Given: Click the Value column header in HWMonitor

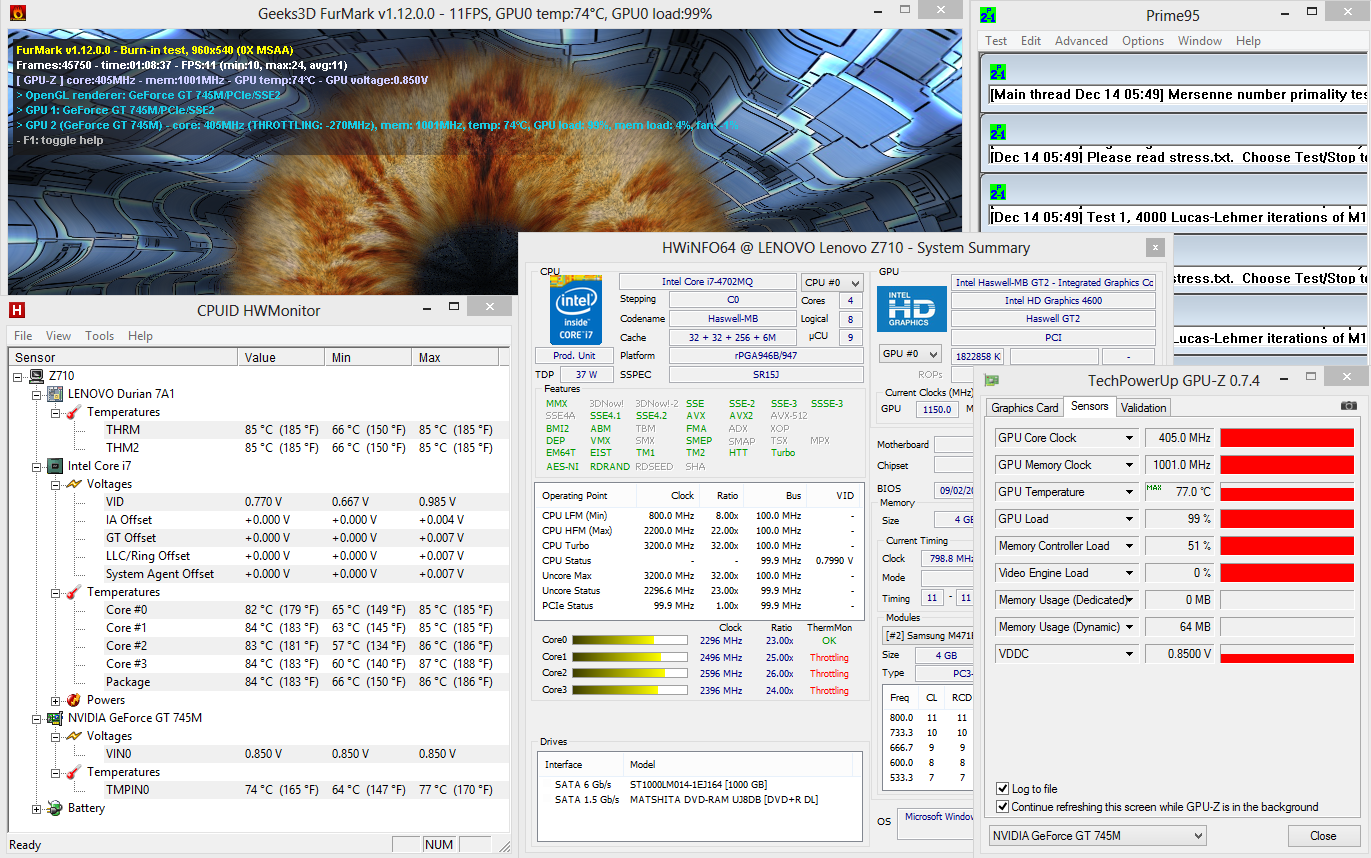Looking at the screenshot, I should 282,357.
